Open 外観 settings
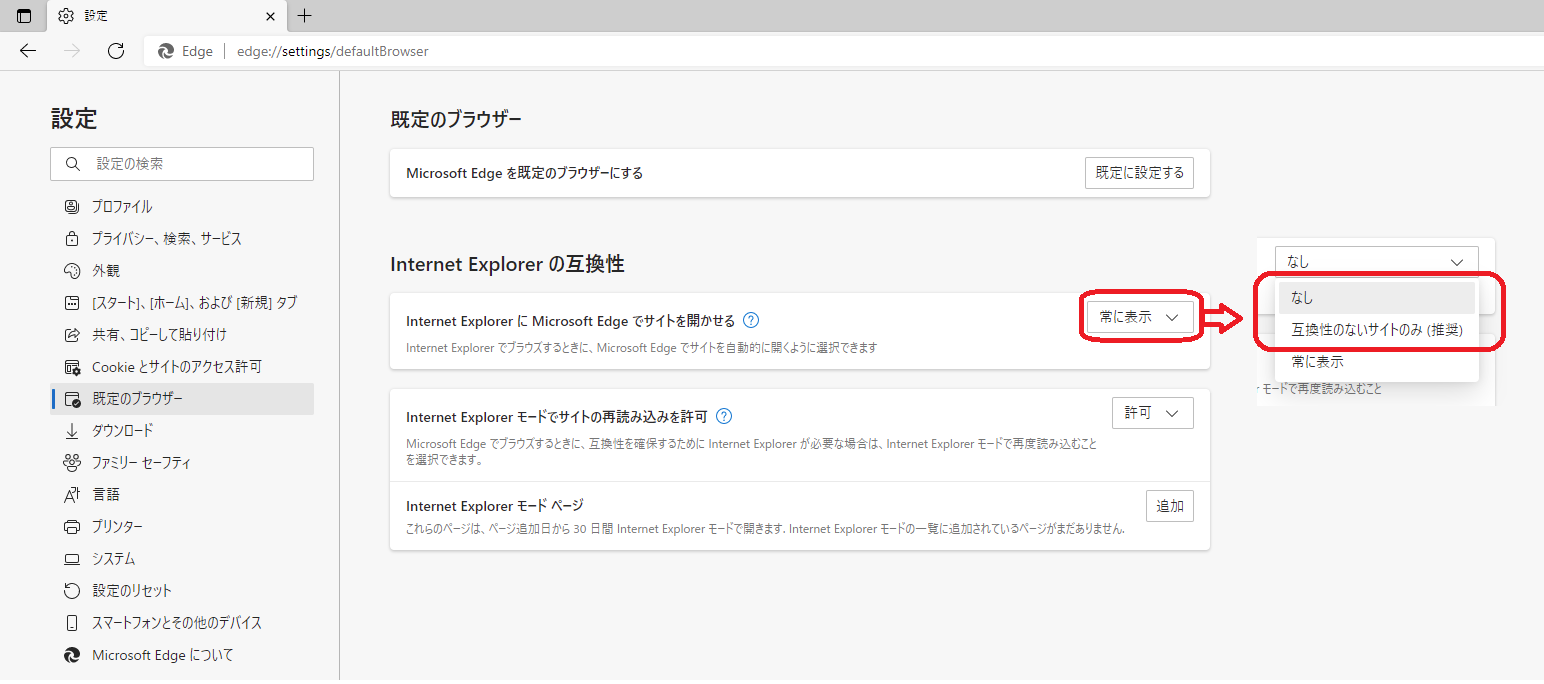 182,271
